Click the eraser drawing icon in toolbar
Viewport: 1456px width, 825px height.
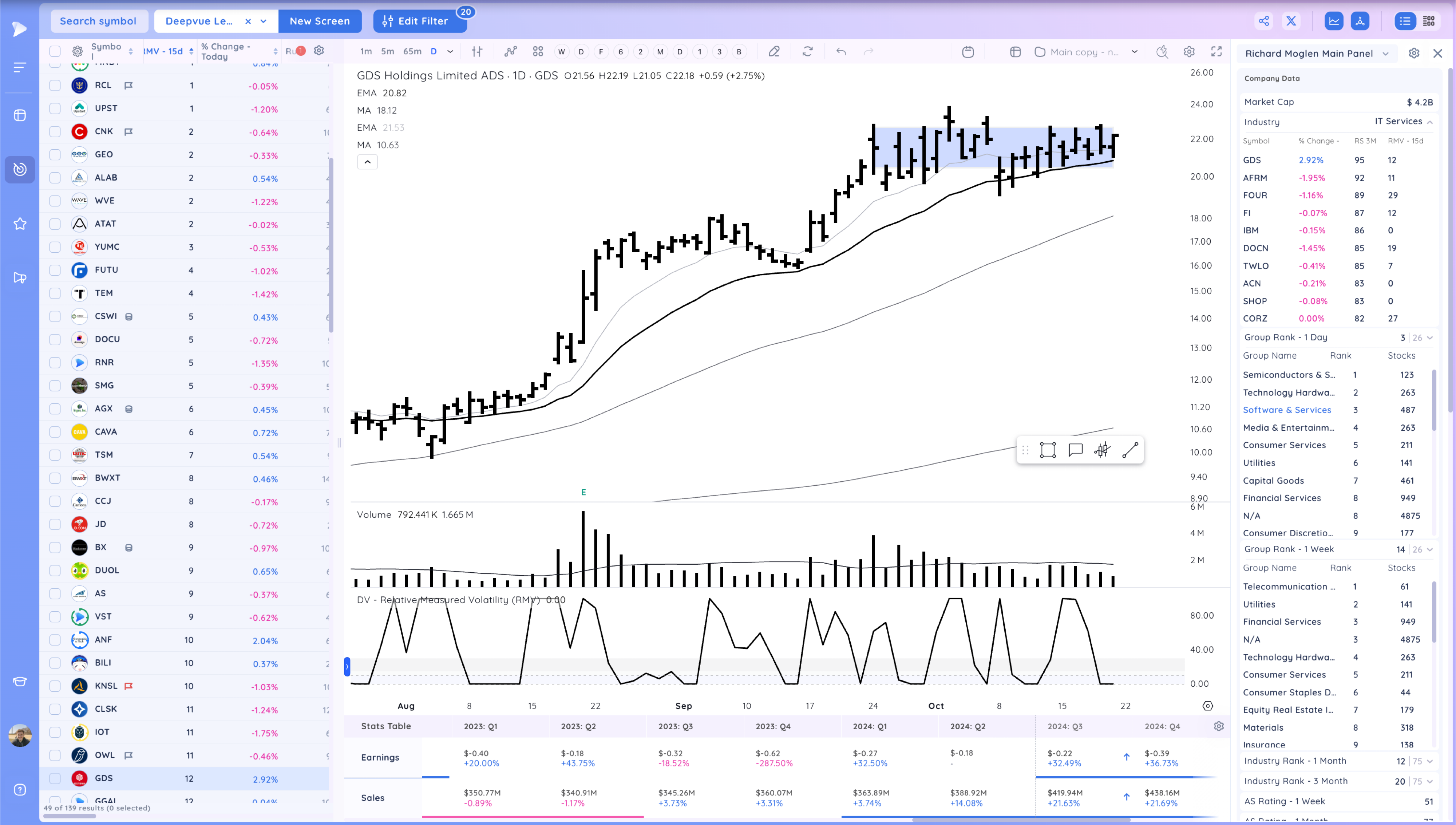click(x=773, y=52)
